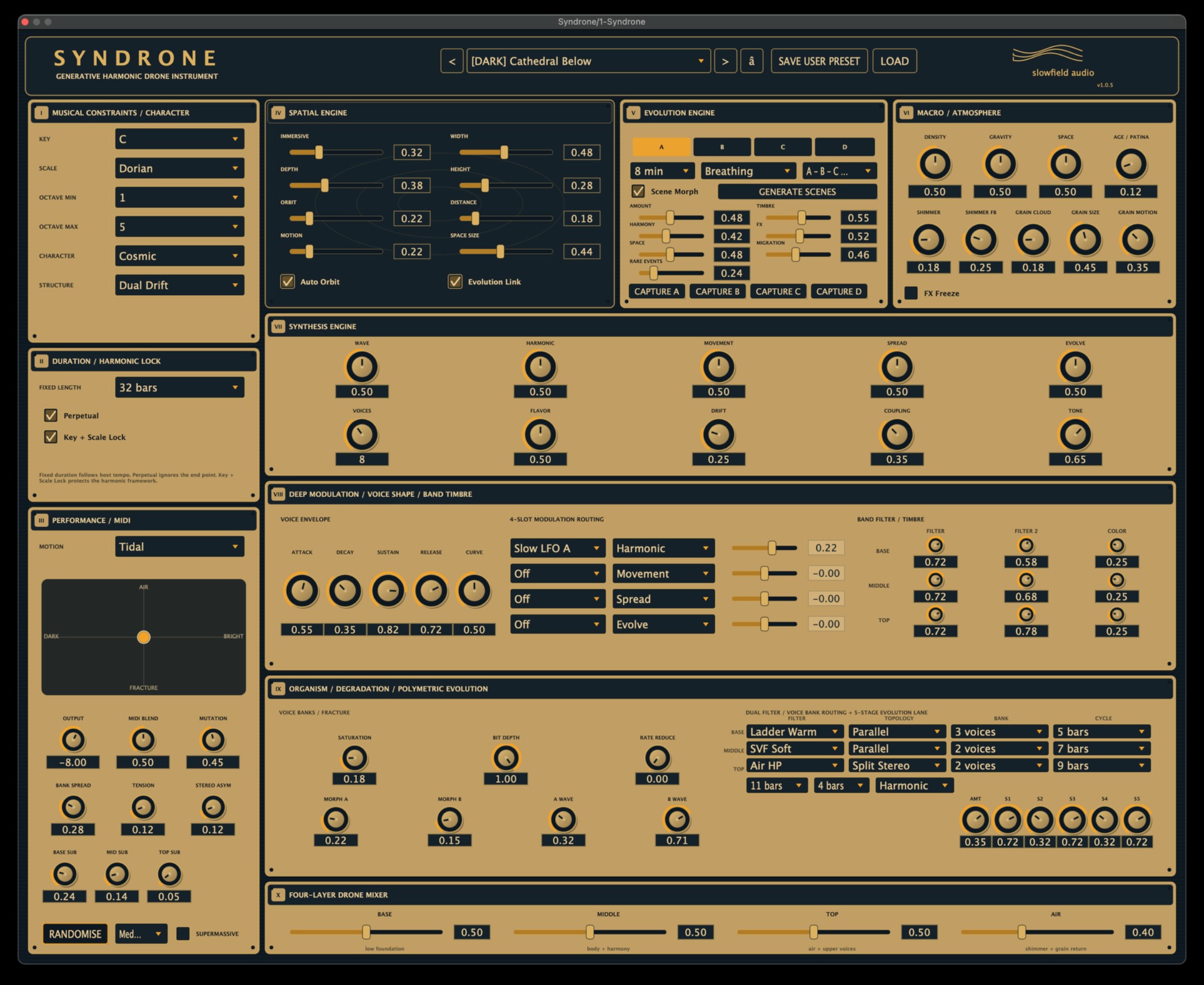This screenshot has width=1204, height=985.
Task: Open Fixed Length dropdown 32 bars
Action: pos(179,388)
